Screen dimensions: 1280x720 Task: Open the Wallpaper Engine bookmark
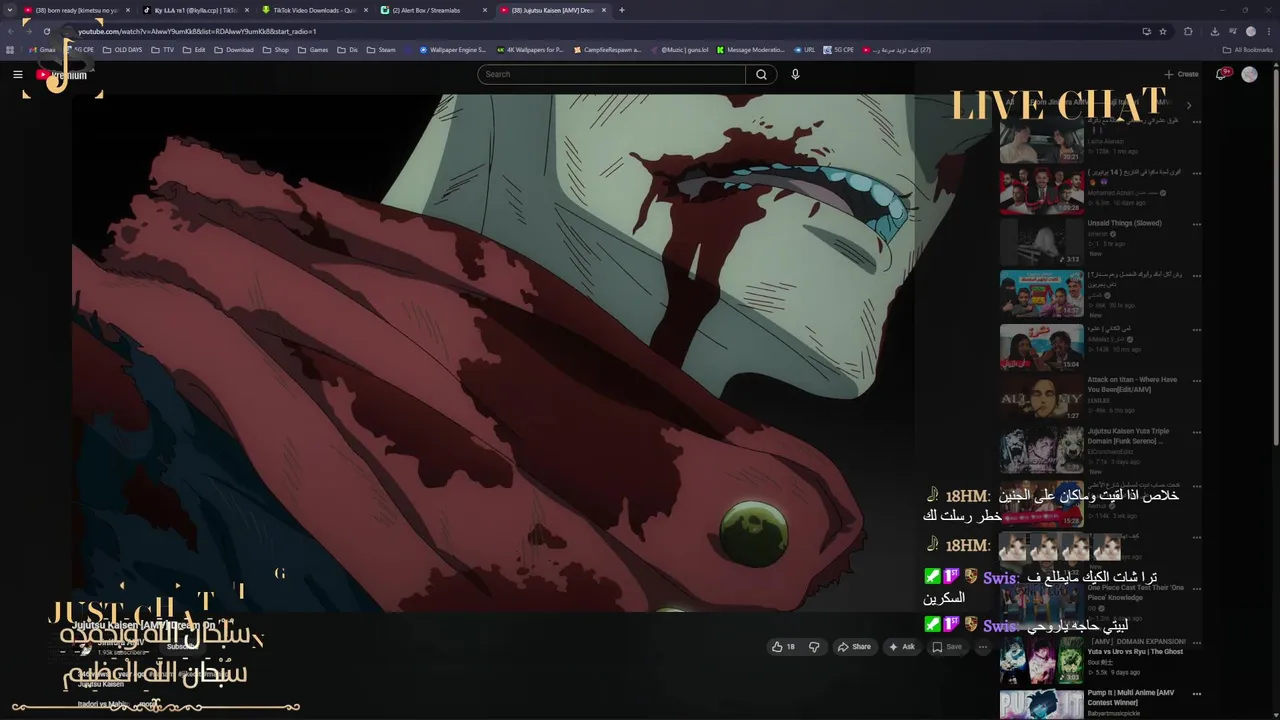453,50
